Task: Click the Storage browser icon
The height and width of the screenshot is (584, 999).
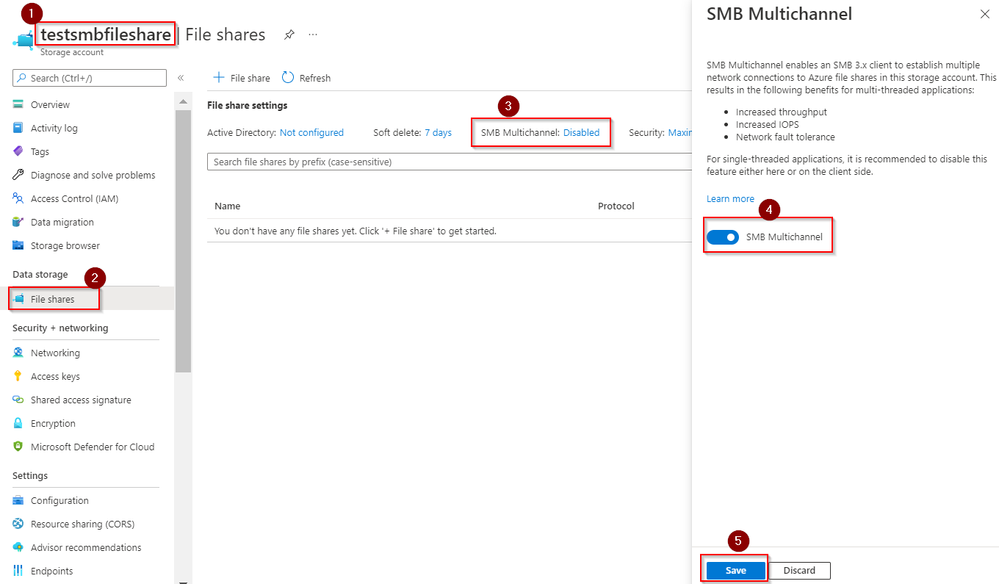Action: 18,246
